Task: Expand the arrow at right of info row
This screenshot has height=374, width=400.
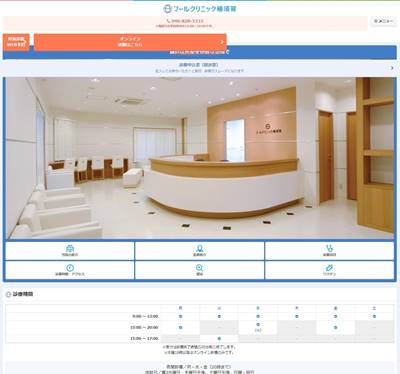Action: click(391, 68)
